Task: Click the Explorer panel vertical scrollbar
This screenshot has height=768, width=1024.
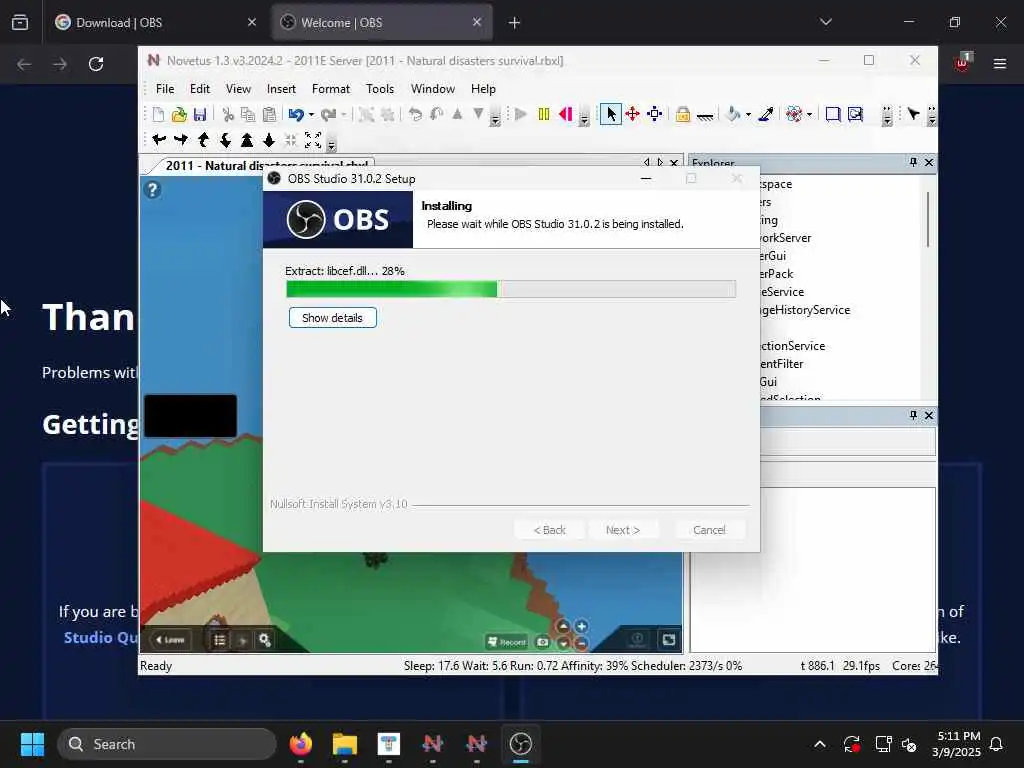Action: pyautogui.click(x=927, y=219)
